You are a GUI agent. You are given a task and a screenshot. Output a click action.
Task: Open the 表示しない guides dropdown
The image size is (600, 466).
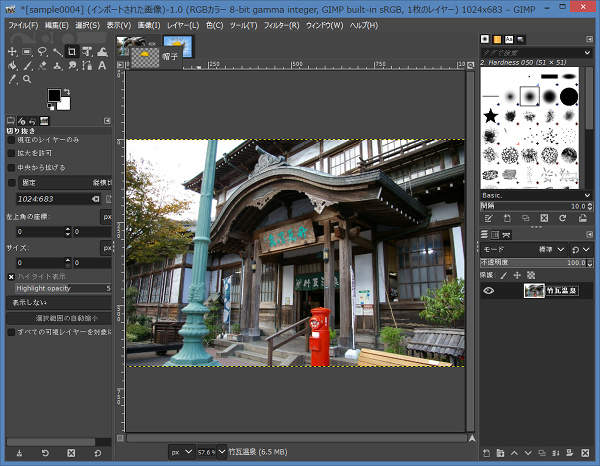(x=60, y=301)
